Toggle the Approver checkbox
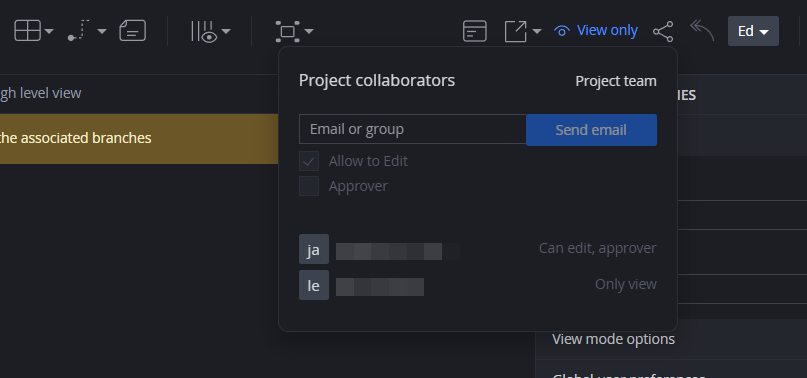This screenshot has height=378, width=807. (309, 186)
